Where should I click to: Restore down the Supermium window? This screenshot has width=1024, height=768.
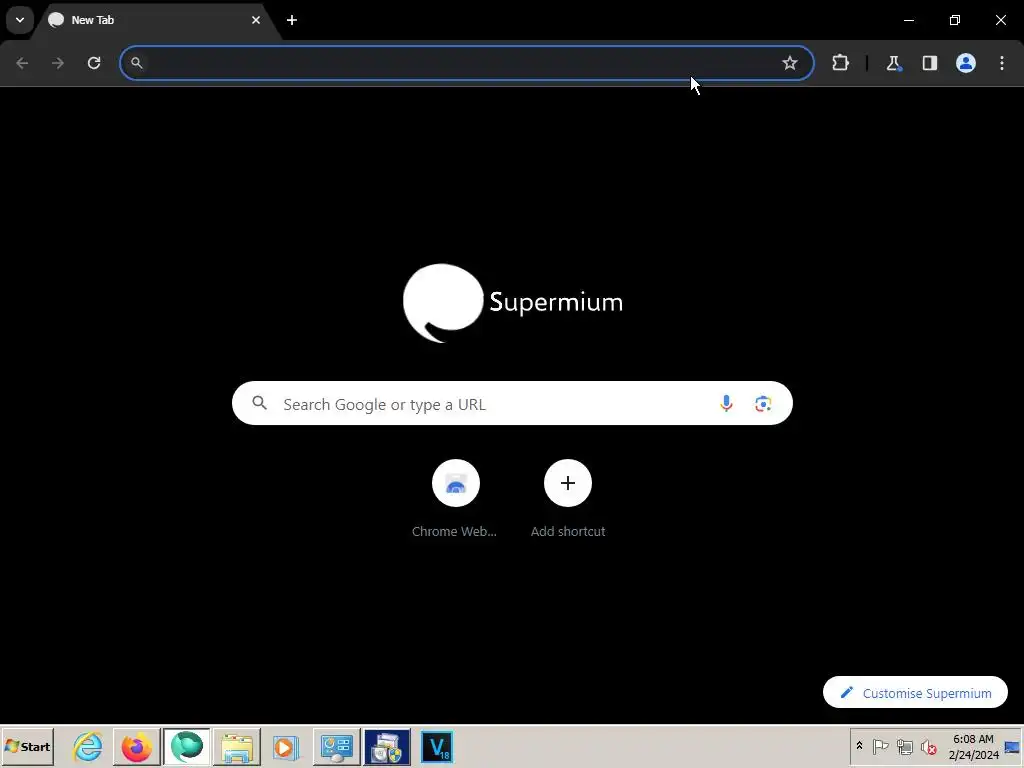click(955, 20)
